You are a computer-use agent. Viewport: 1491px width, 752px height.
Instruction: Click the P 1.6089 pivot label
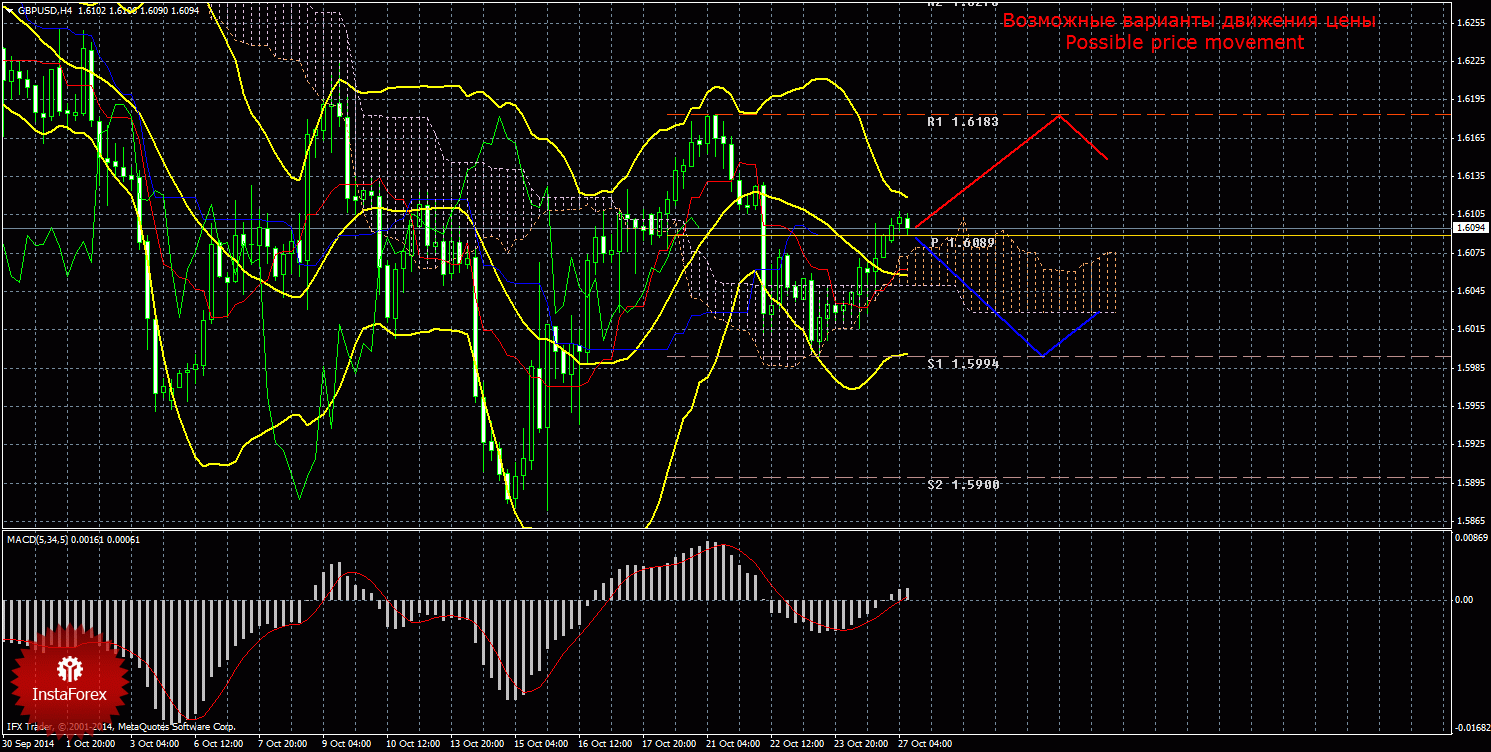(x=962, y=243)
